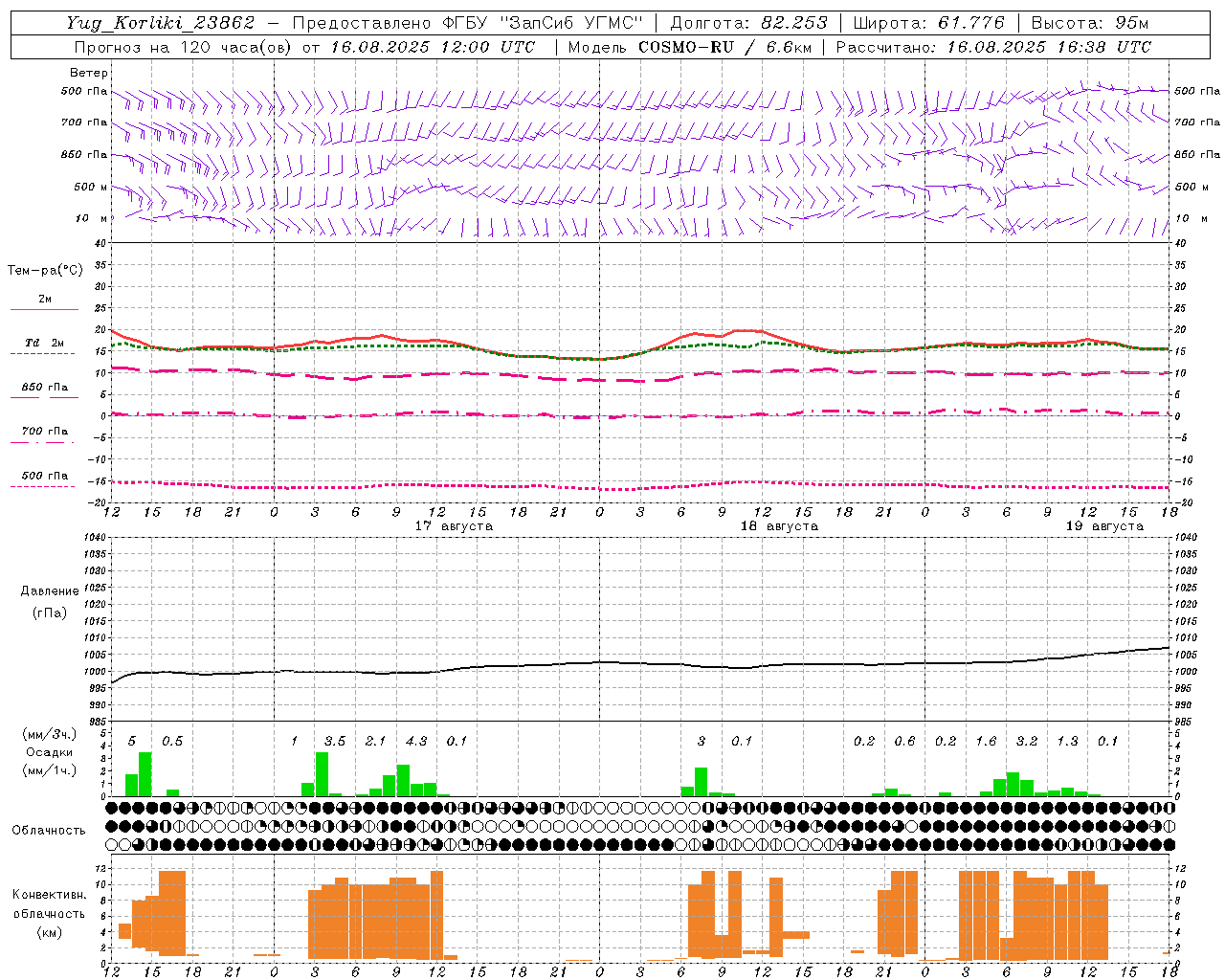Click the Конвективн. convective cloud label
This screenshot has height=980, width=1225.
coord(49,895)
